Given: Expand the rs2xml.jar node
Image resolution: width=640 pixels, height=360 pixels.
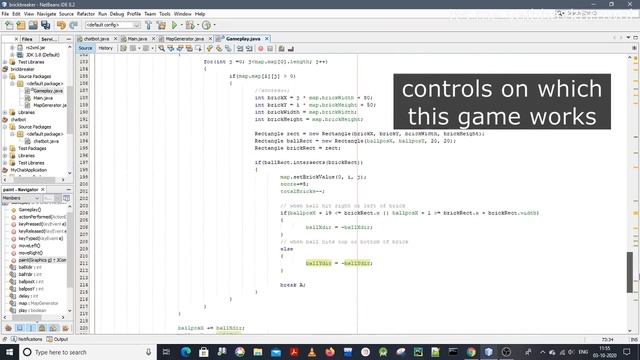Looking at the screenshot, I should pyautogui.click(x=12, y=47).
